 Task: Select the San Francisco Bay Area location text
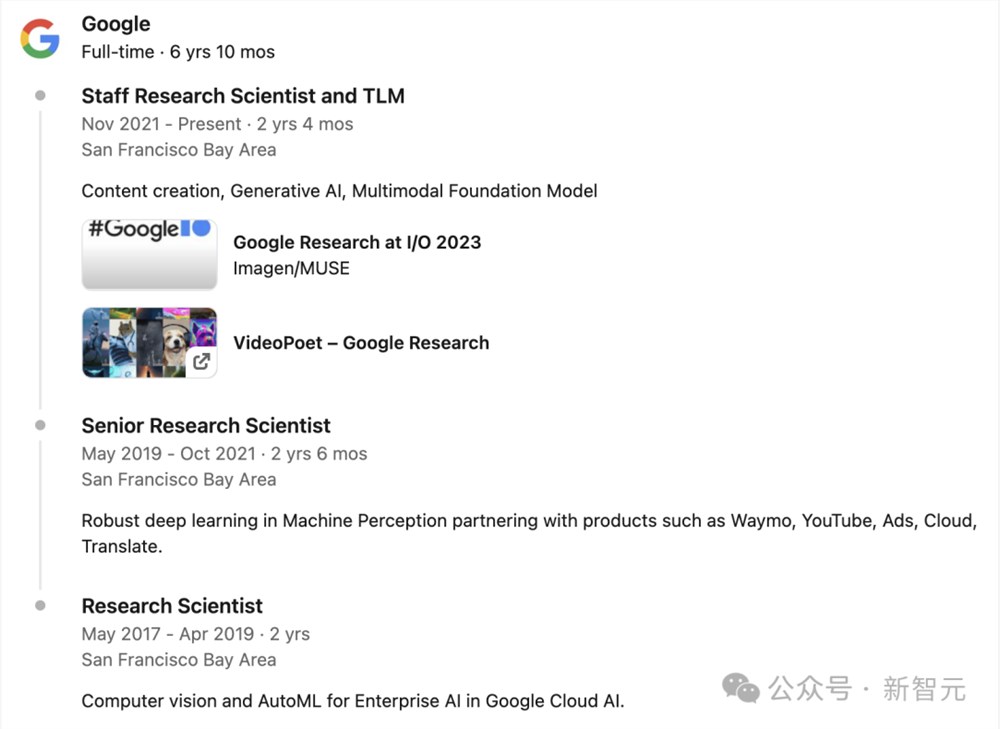point(178,149)
